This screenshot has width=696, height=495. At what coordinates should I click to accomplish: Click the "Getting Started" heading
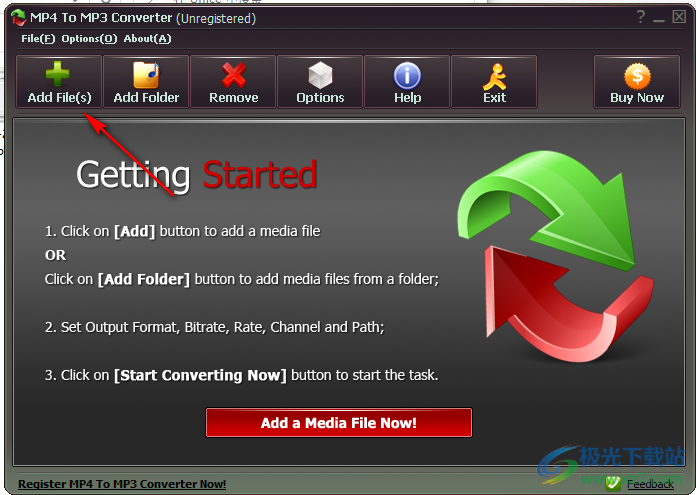point(197,174)
